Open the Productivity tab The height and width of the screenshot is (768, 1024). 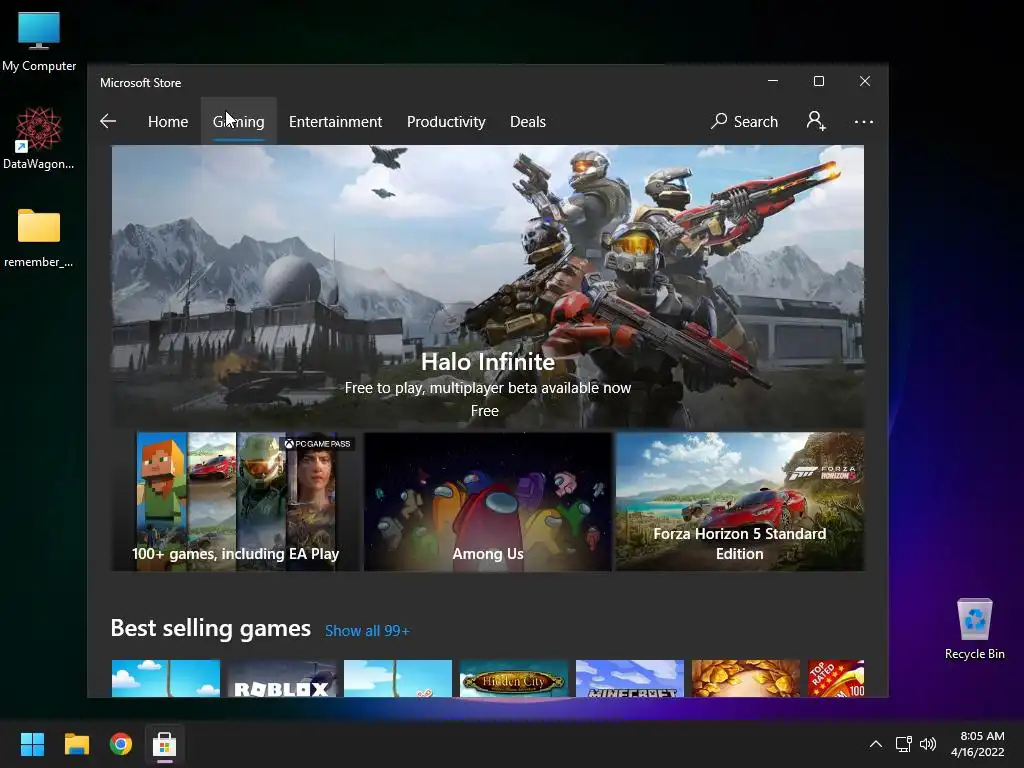[446, 121]
